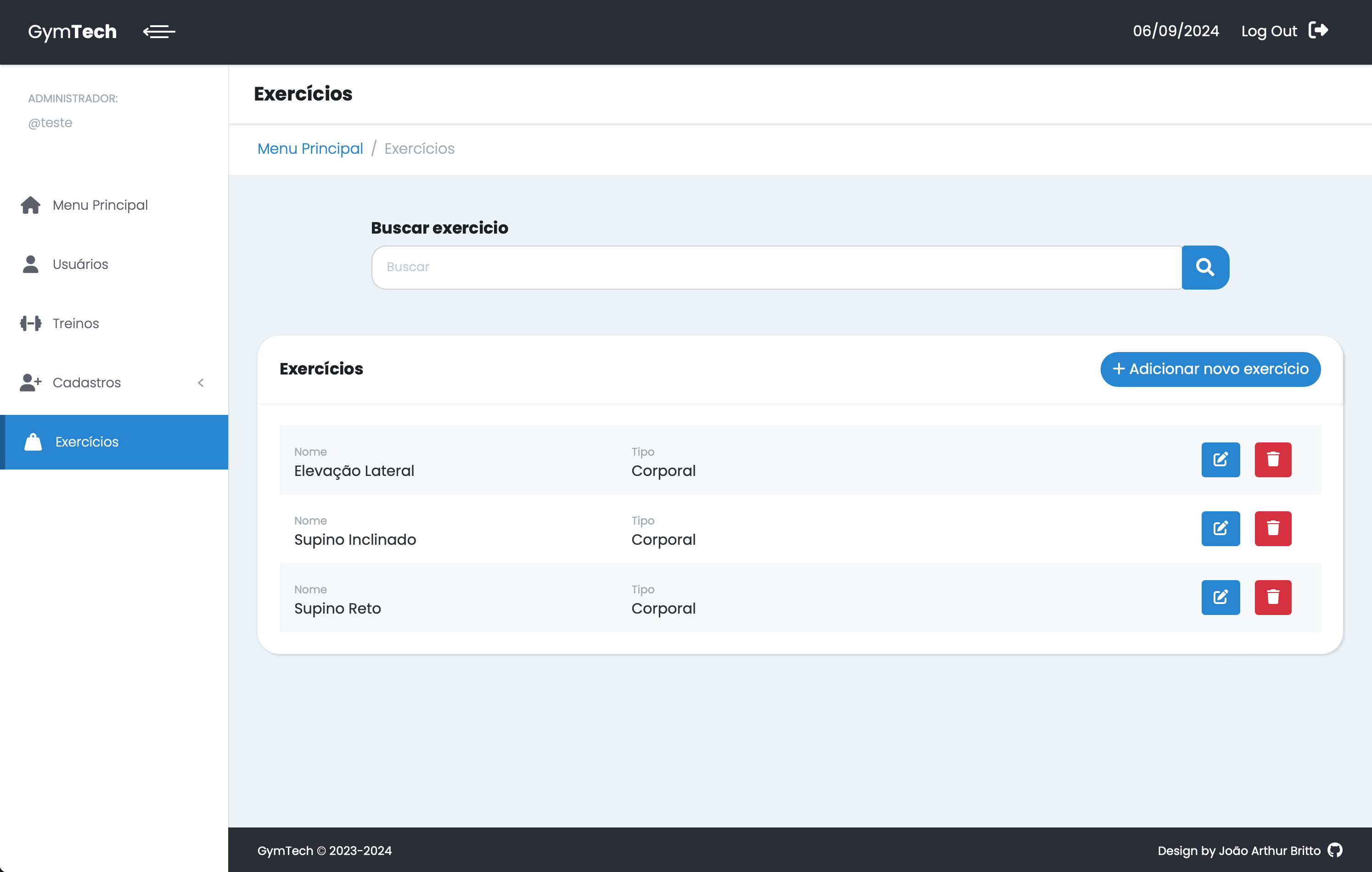Screen dimensions: 1372x872
Task: Click the Log Out exit icon
Action: tap(1318, 30)
